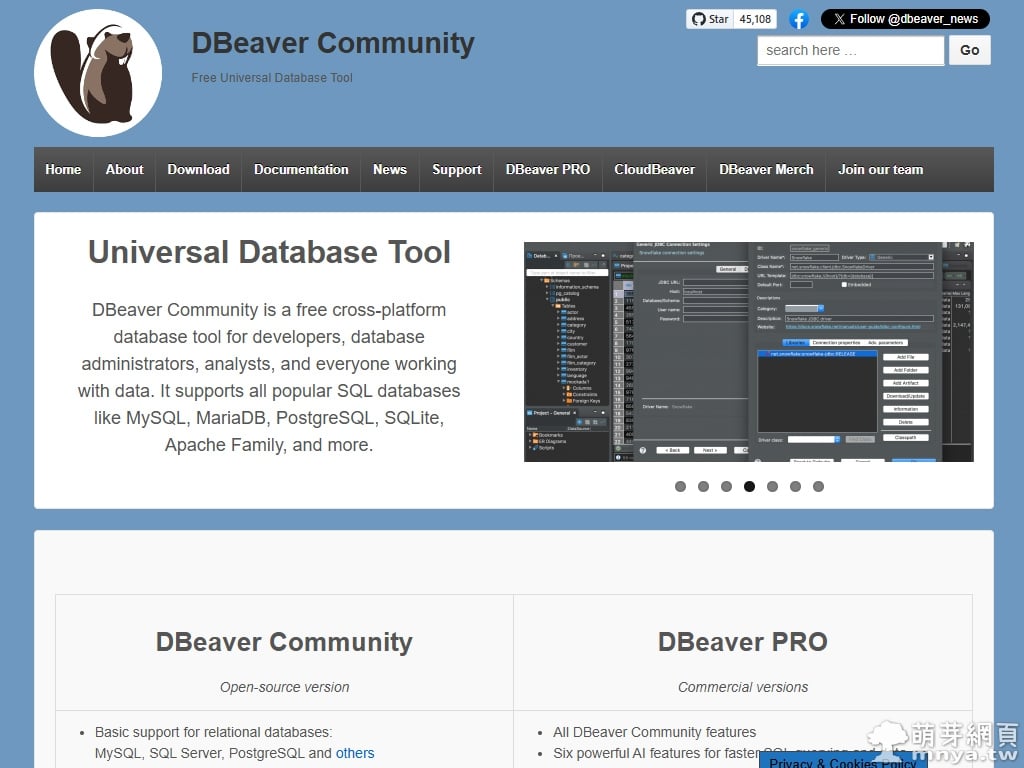Image resolution: width=1024 pixels, height=768 pixels.
Task: Click Follow @dbeaver_news on X
Action: tap(905, 19)
